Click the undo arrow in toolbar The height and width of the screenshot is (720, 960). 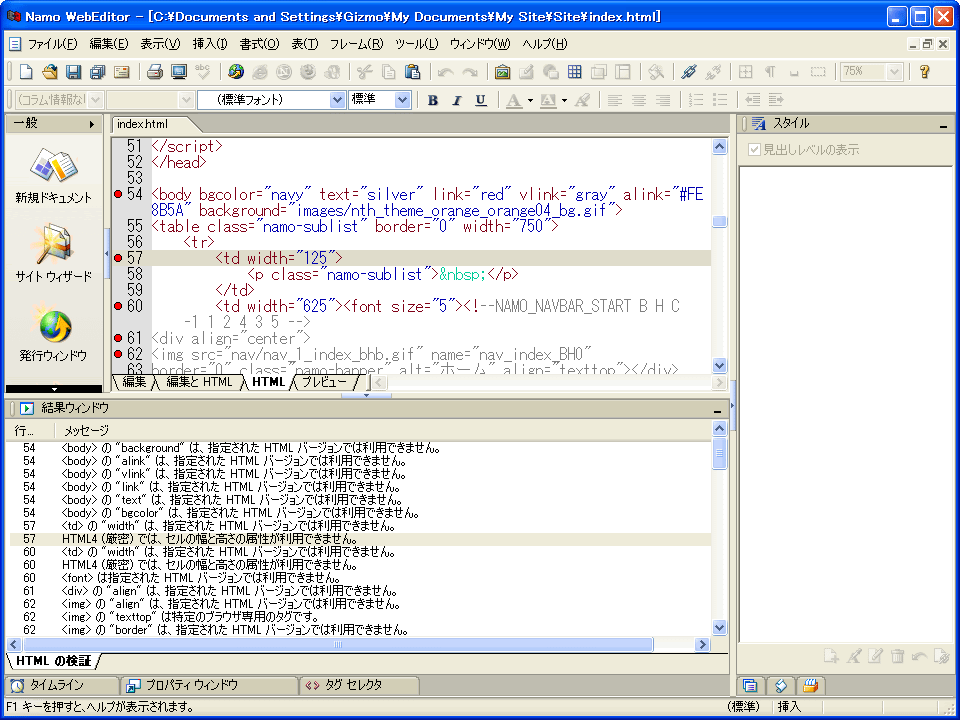pyautogui.click(x=445, y=72)
